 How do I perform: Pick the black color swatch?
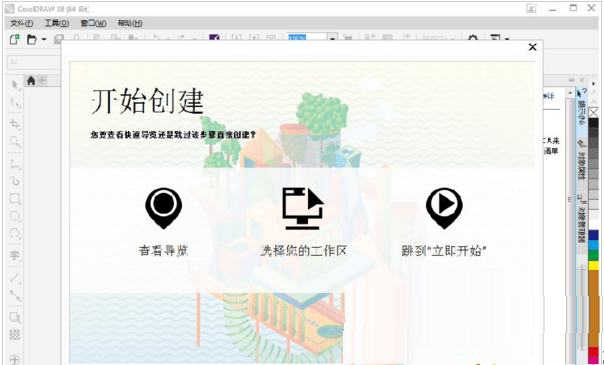click(594, 123)
